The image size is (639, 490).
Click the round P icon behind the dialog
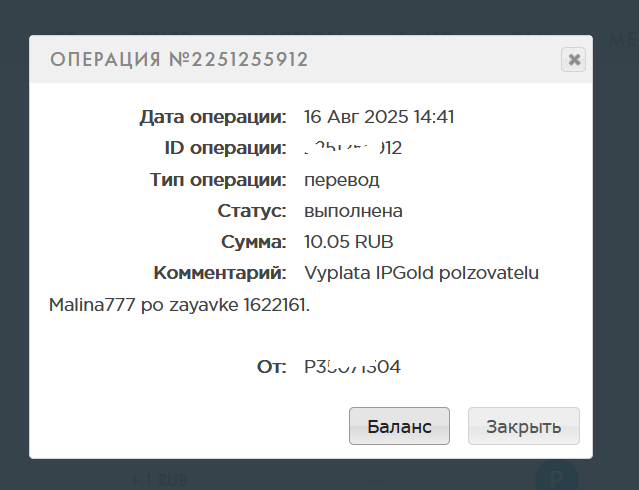[x=557, y=476]
